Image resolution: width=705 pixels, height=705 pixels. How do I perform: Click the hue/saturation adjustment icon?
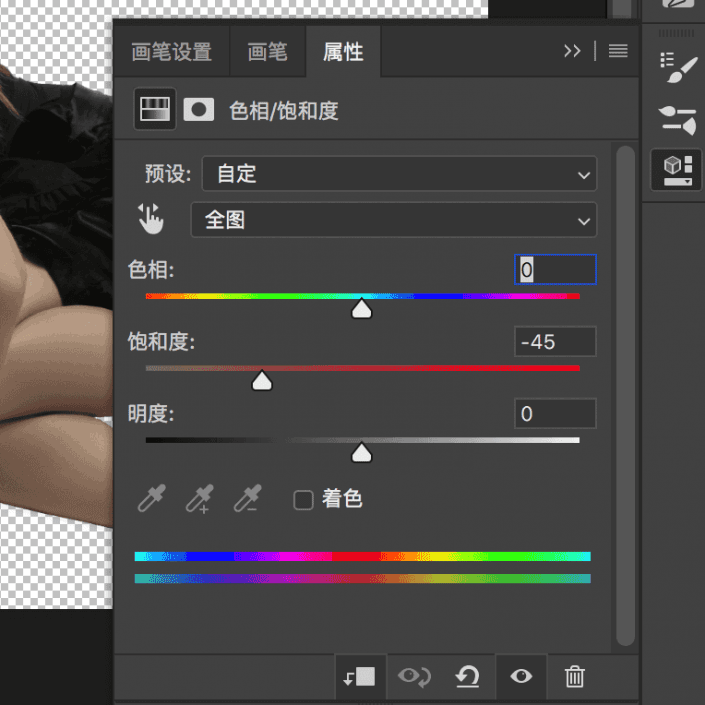pyautogui.click(x=155, y=109)
